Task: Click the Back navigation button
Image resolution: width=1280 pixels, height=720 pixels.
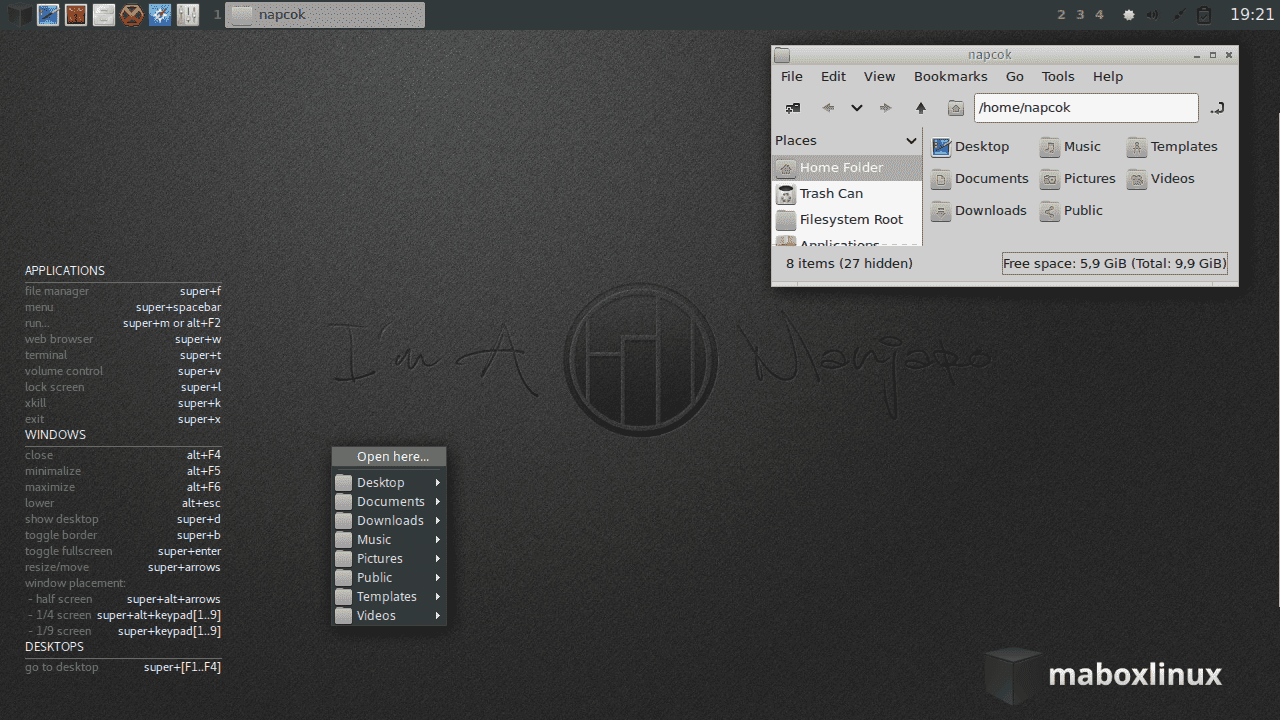Action: (828, 107)
